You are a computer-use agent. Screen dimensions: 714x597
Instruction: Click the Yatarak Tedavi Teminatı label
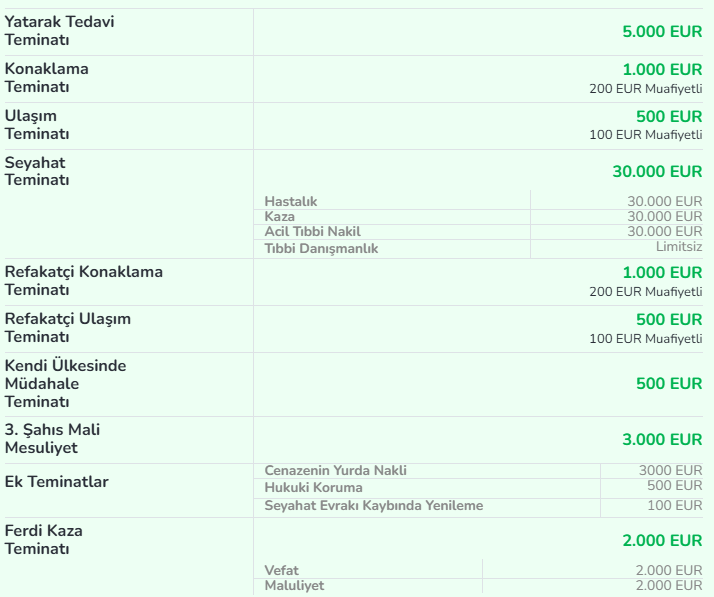click(59, 31)
